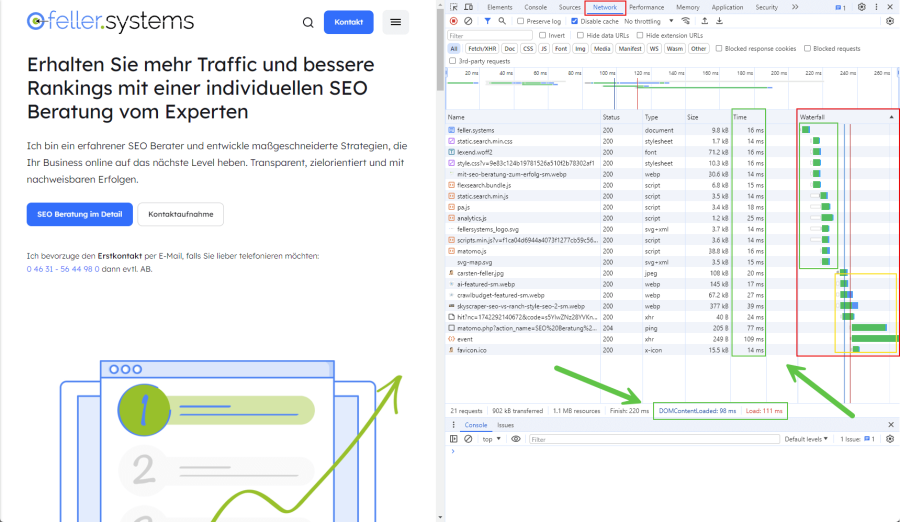Click the export HAR download icon
The width and height of the screenshot is (900, 522).
coord(719,21)
